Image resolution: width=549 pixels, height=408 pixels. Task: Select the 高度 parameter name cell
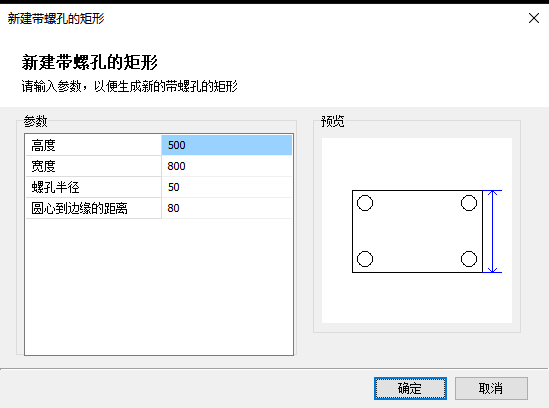[93, 145]
